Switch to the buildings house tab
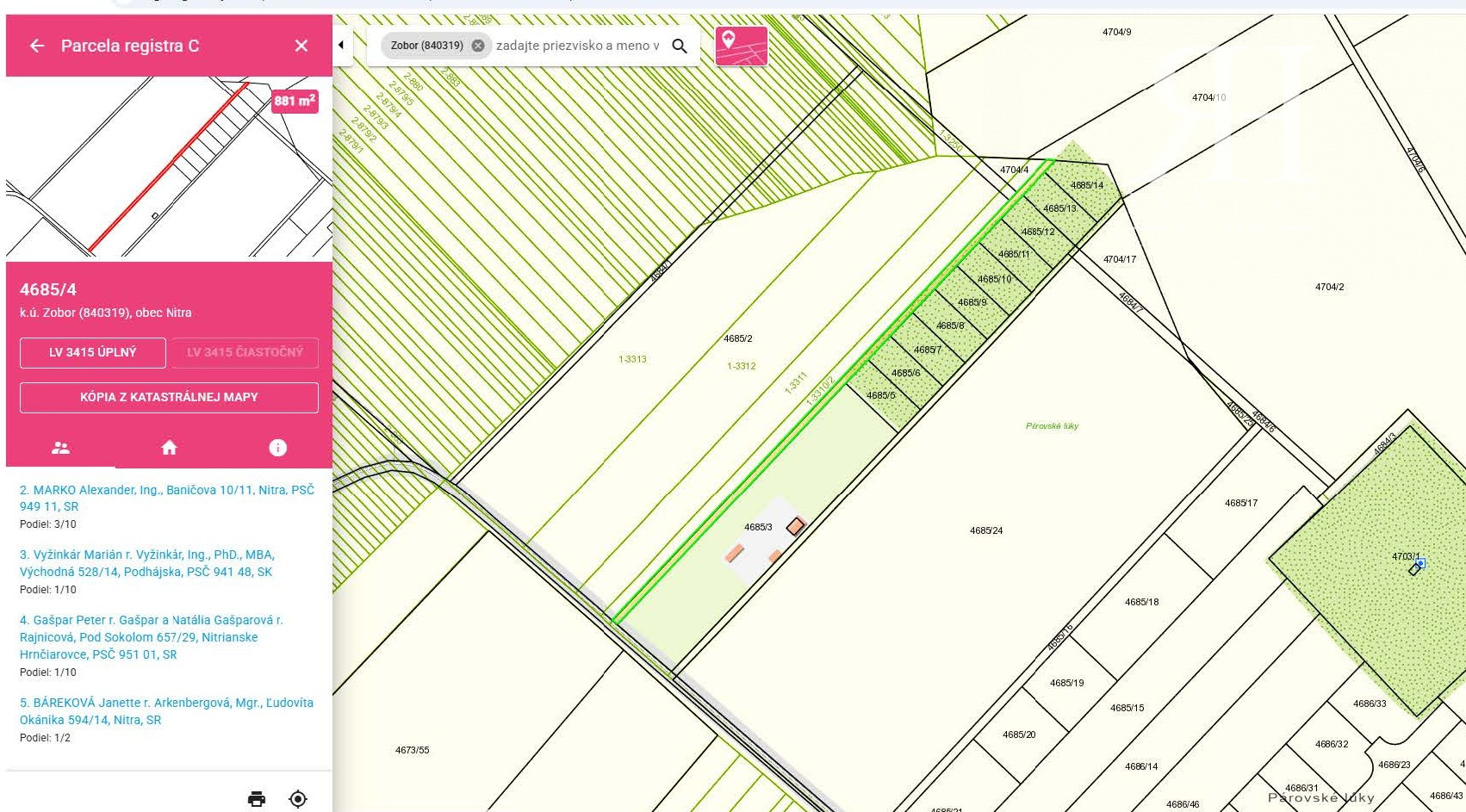1466x812 pixels. click(x=169, y=448)
